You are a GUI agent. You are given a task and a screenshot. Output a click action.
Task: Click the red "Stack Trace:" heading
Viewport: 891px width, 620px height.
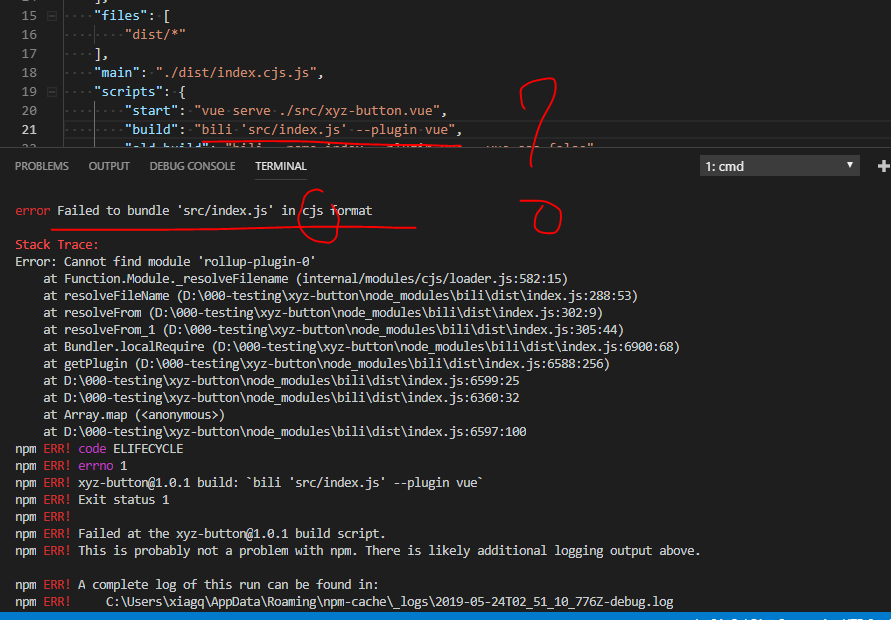click(x=57, y=245)
